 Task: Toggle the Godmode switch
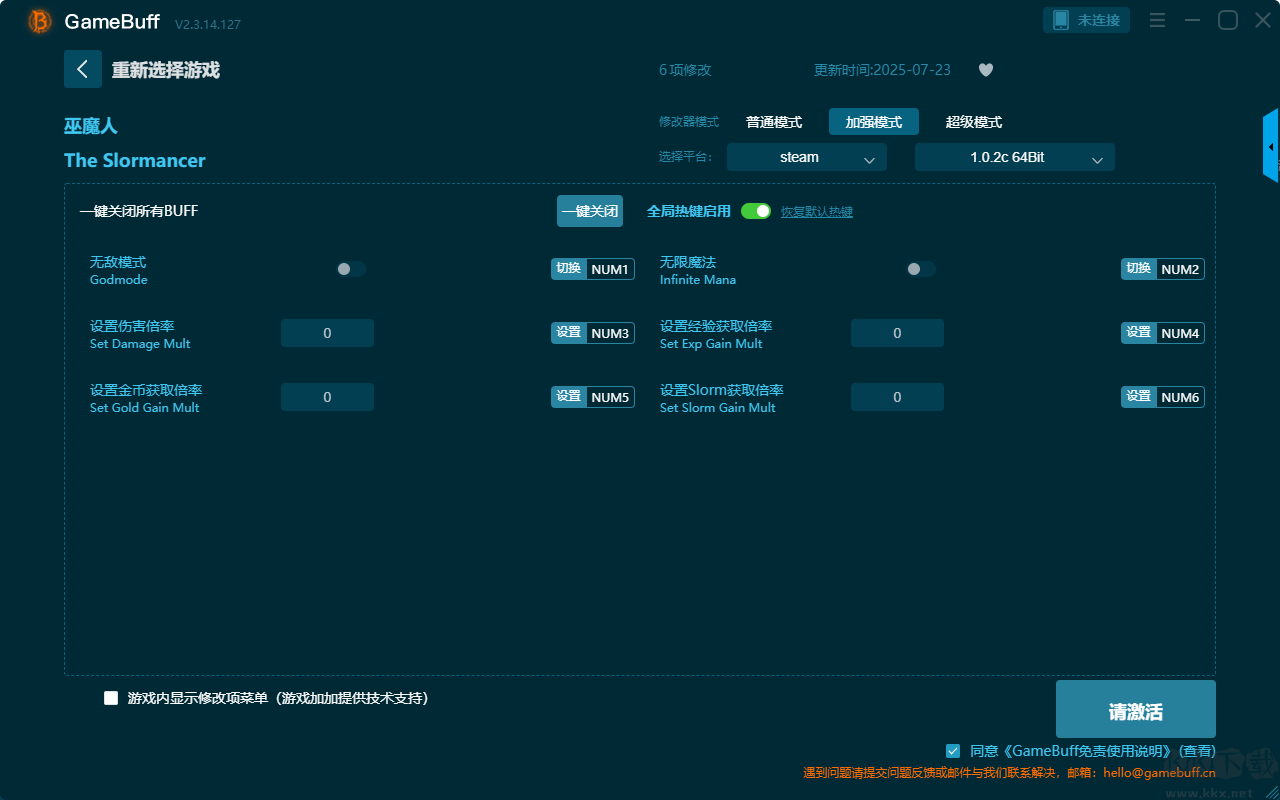(351, 269)
